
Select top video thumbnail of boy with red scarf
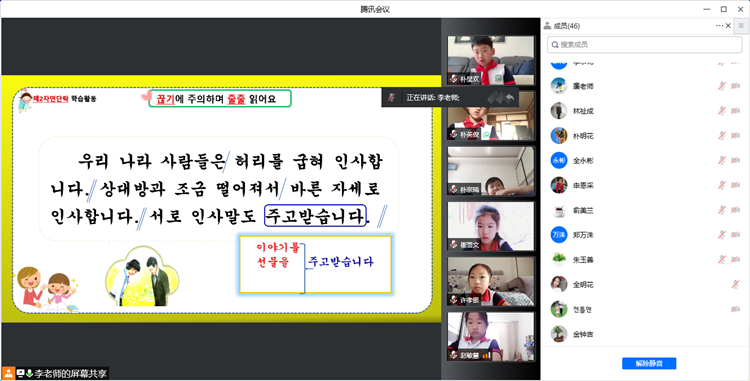[x=491, y=61]
